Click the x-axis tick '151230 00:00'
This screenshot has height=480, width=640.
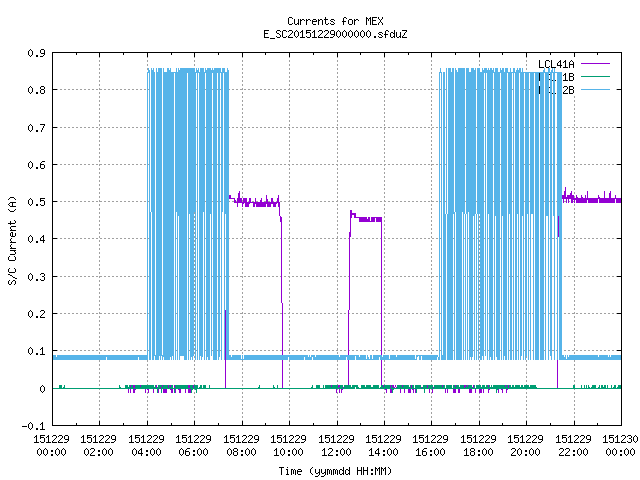click(620, 446)
